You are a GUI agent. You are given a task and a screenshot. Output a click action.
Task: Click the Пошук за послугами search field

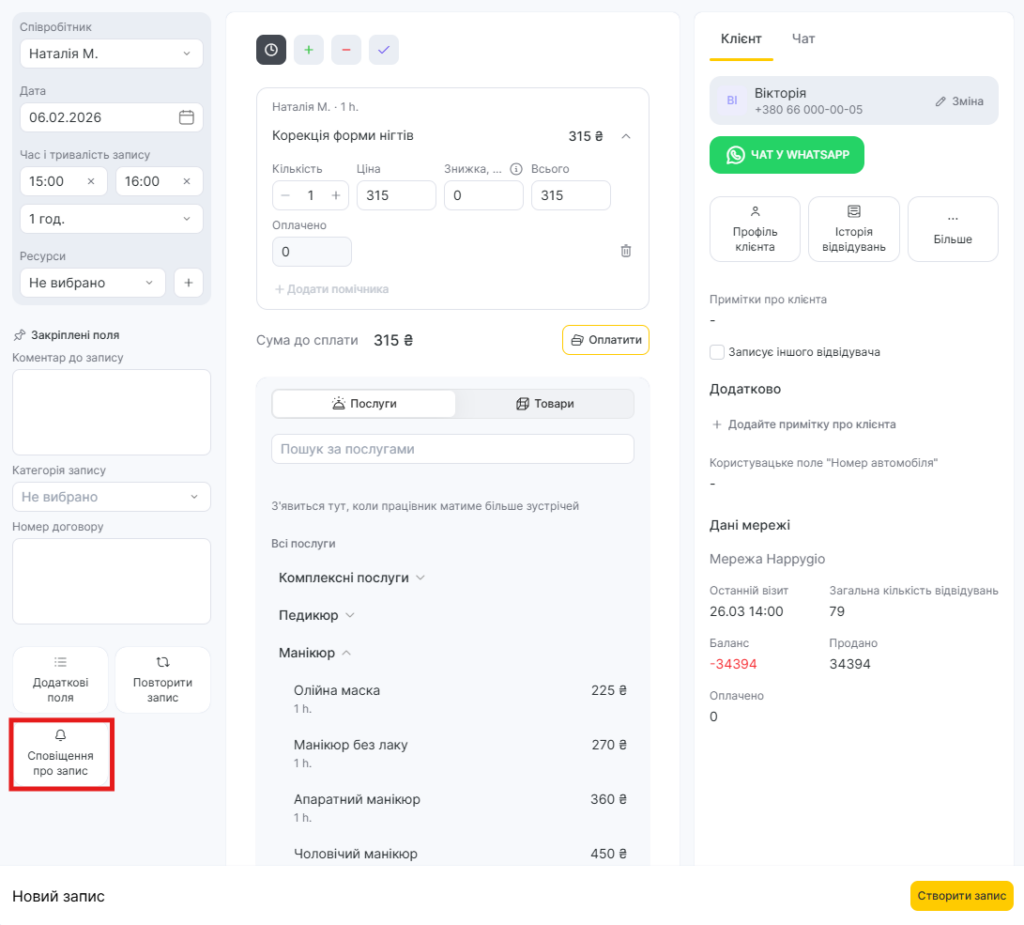[452, 449]
